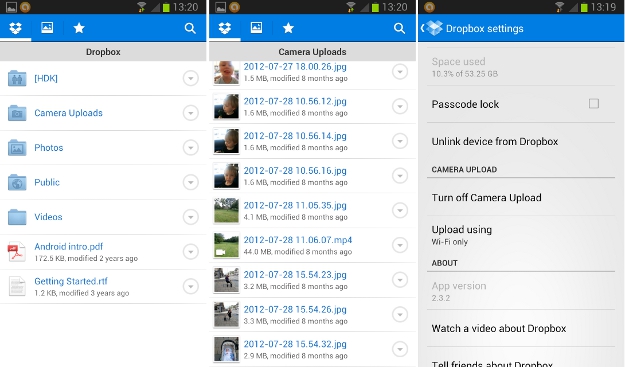Open thumbnail of 2012-07-28 15.54.23.jpg

click(x=226, y=280)
